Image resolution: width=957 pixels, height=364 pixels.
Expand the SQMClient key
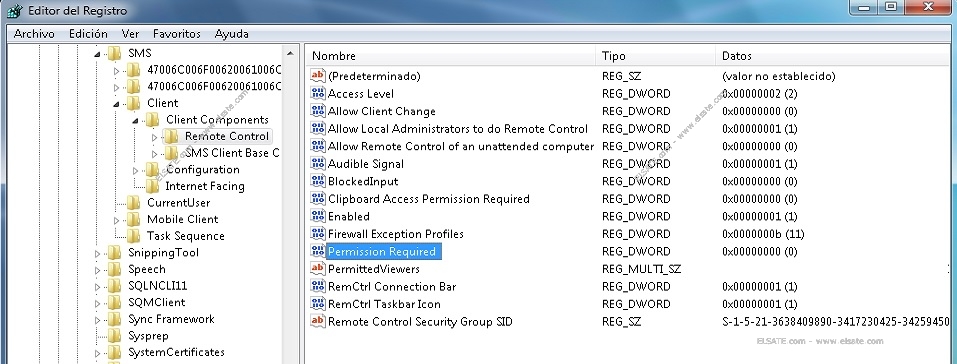click(96, 303)
